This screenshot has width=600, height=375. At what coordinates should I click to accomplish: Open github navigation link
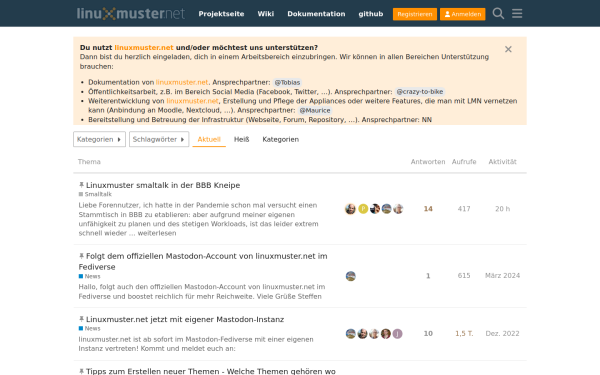pyautogui.click(x=370, y=14)
